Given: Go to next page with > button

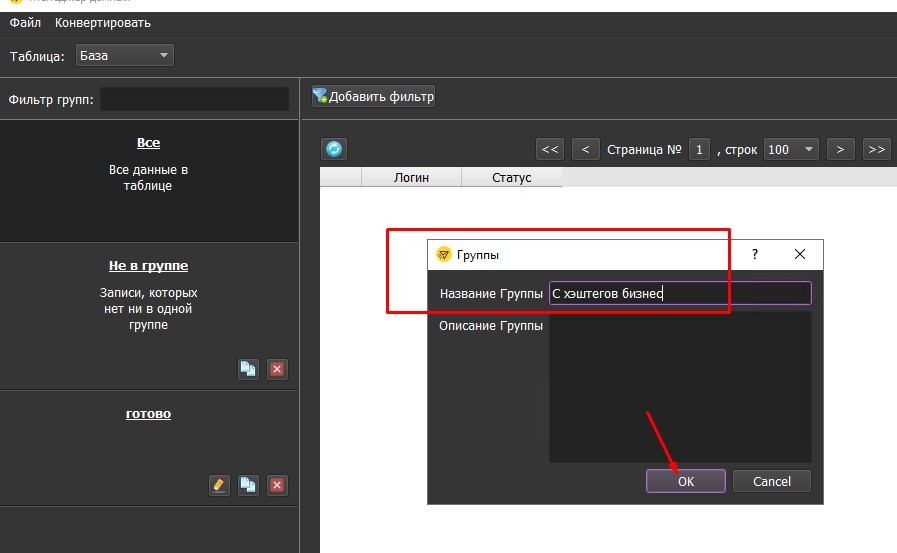Looking at the screenshot, I should [840, 149].
